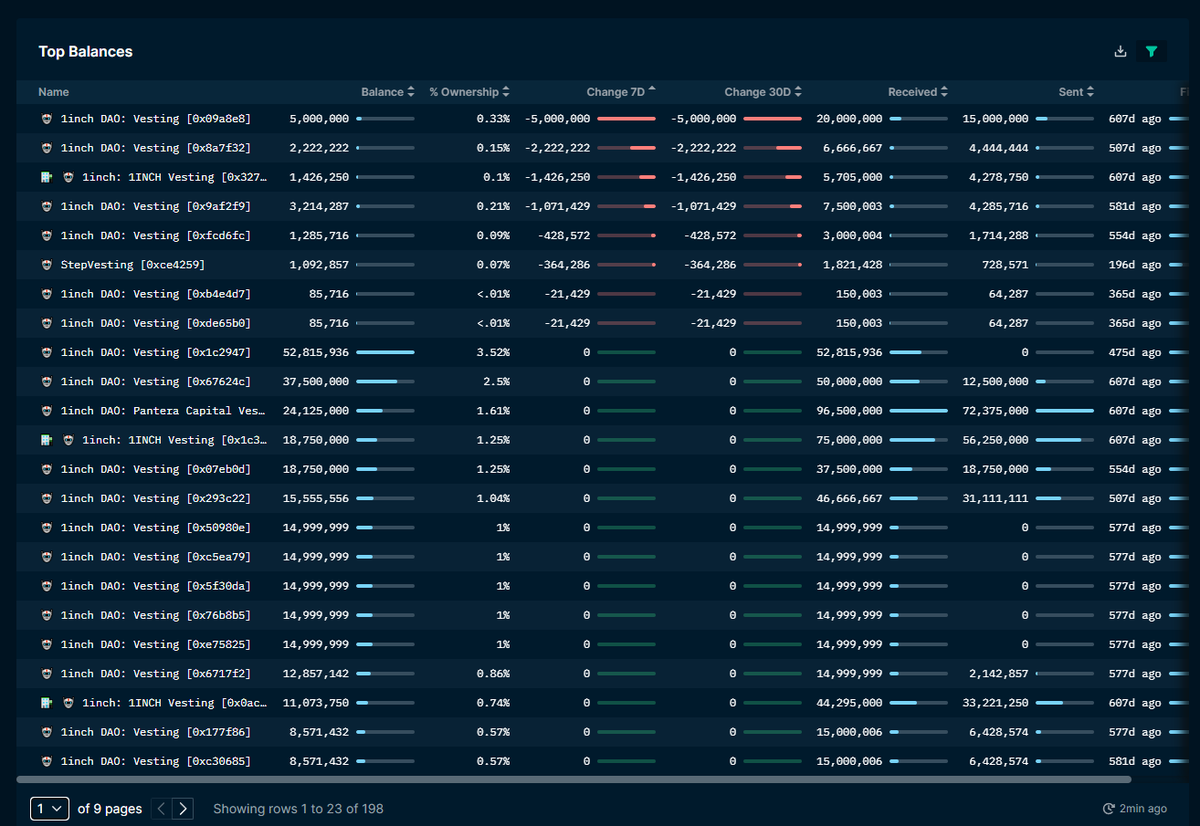Click the Sent column header label

click(1070, 92)
